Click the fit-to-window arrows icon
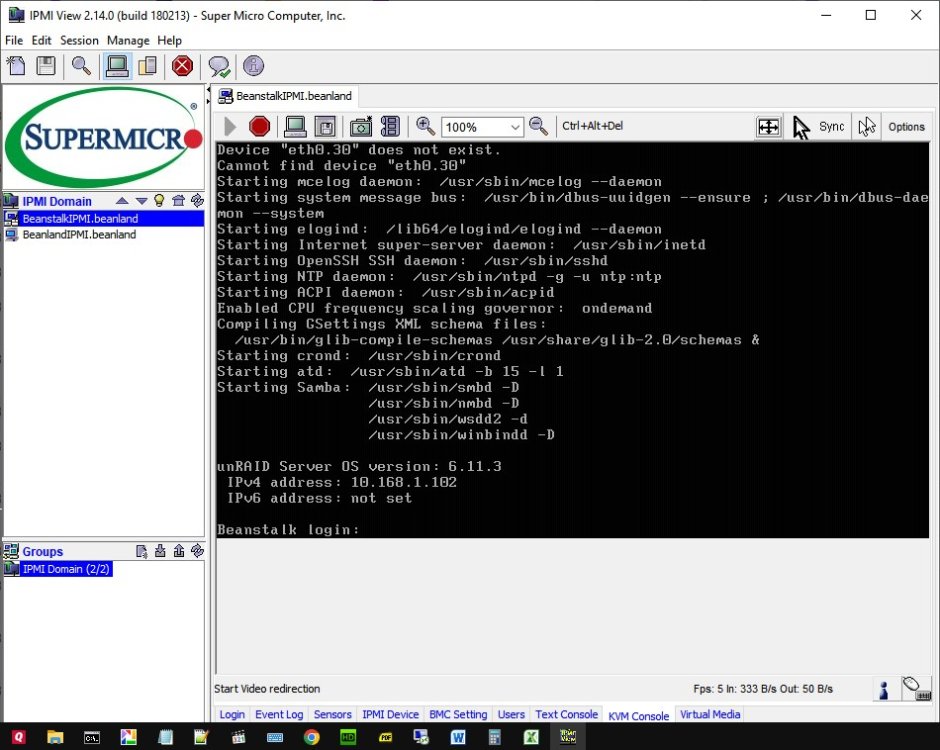Viewport: 940px width, 750px height. pos(769,127)
